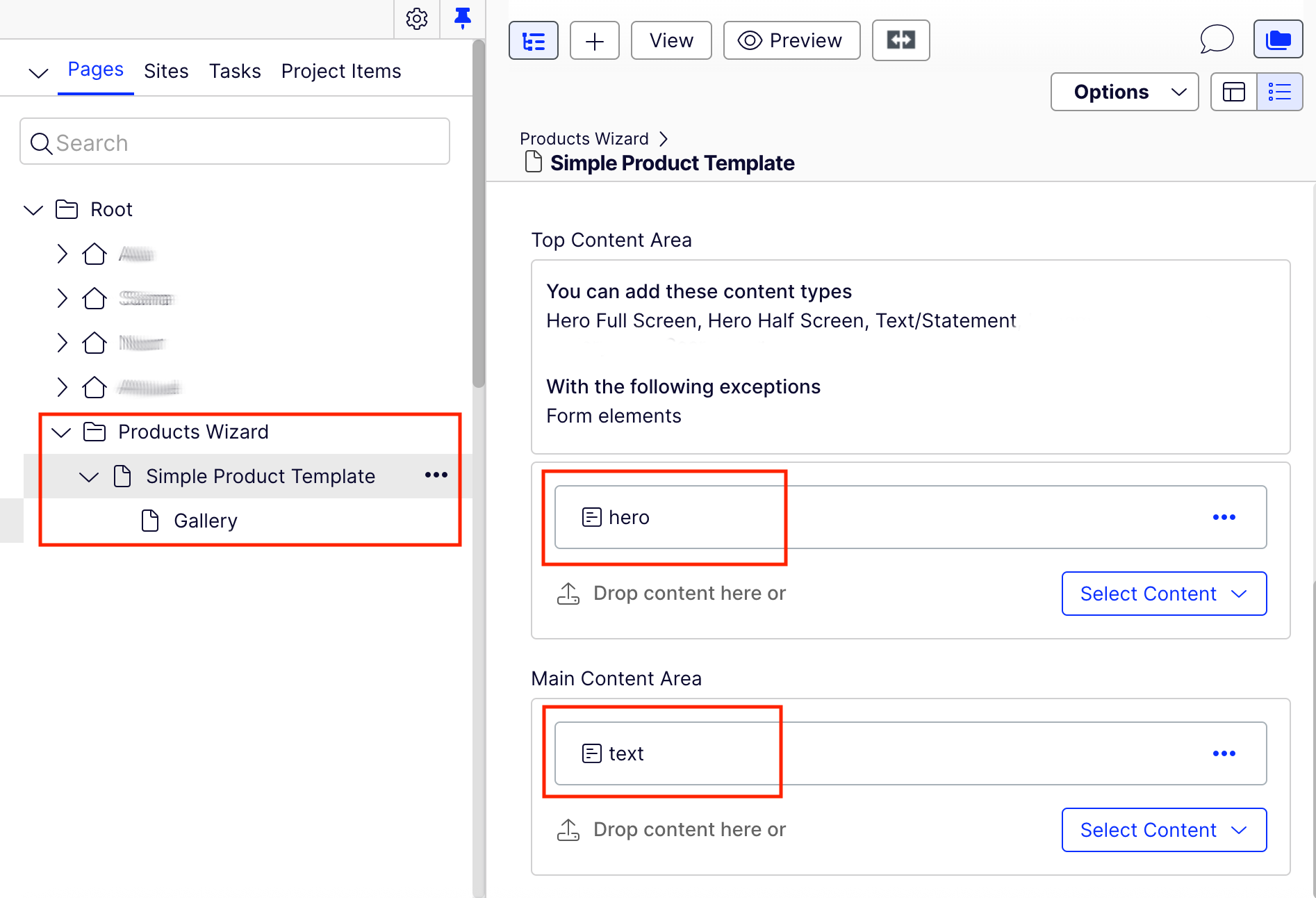Collapse the Root tree node
The width and height of the screenshot is (1316, 898).
point(33,210)
